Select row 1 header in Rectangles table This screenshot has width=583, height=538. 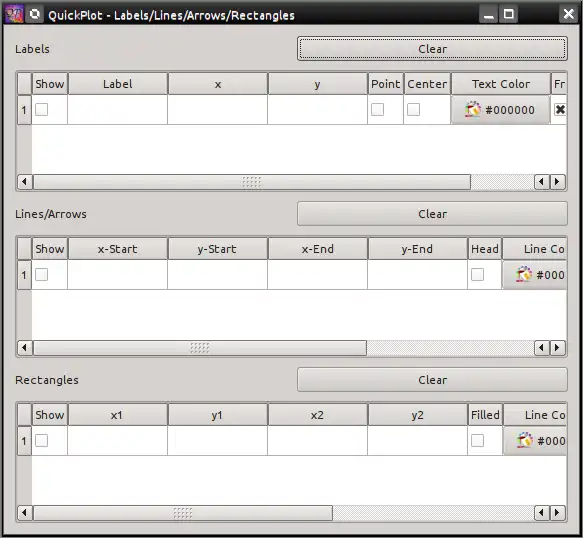click(x=24, y=441)
